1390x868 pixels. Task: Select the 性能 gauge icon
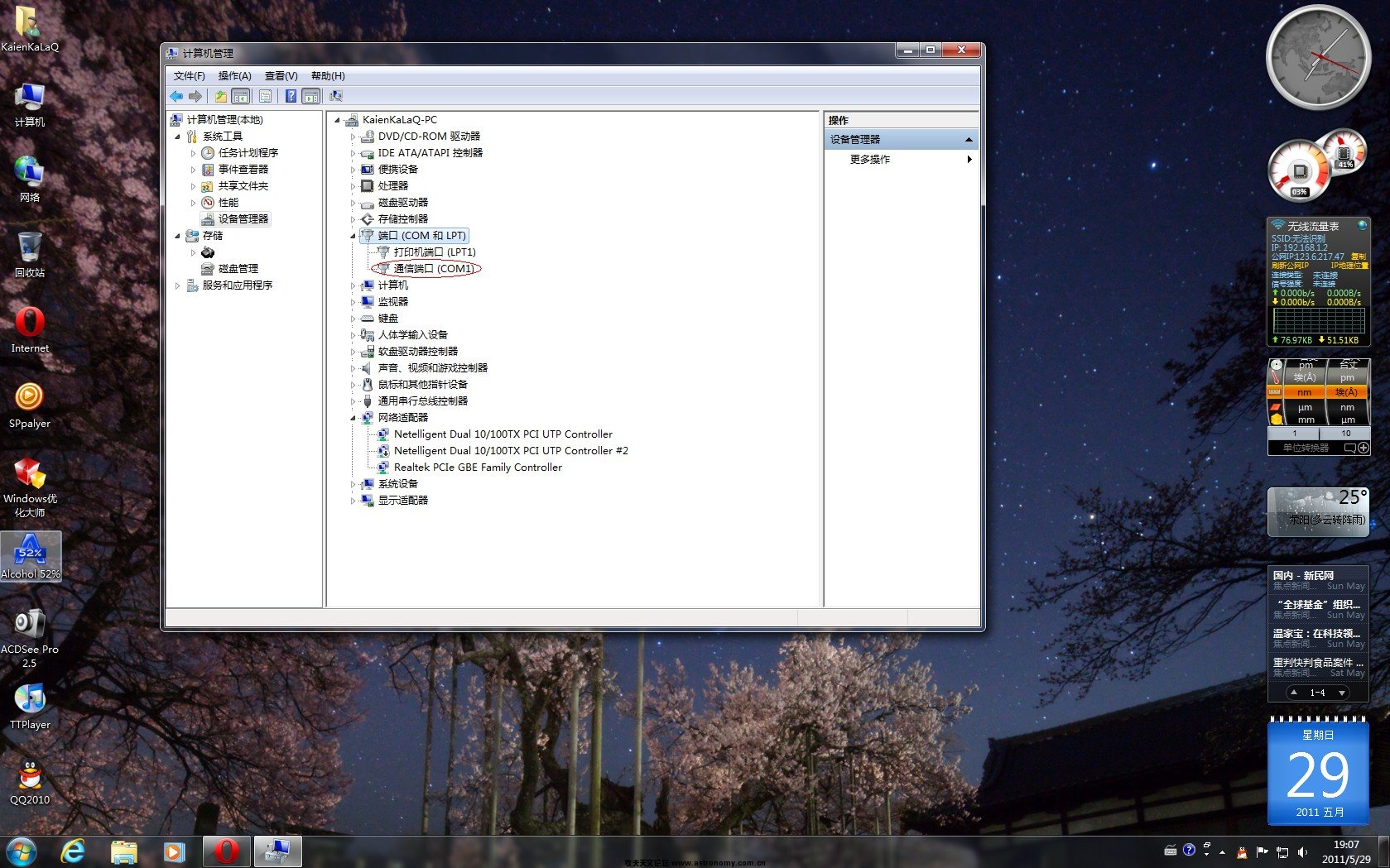[x=208, y=203]
